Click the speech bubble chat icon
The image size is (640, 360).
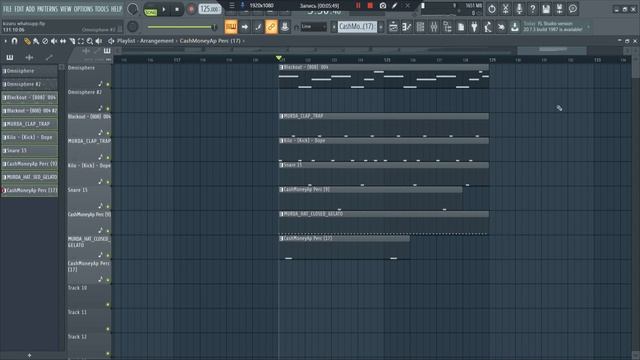pyautogui.click(x=573, y=9)
